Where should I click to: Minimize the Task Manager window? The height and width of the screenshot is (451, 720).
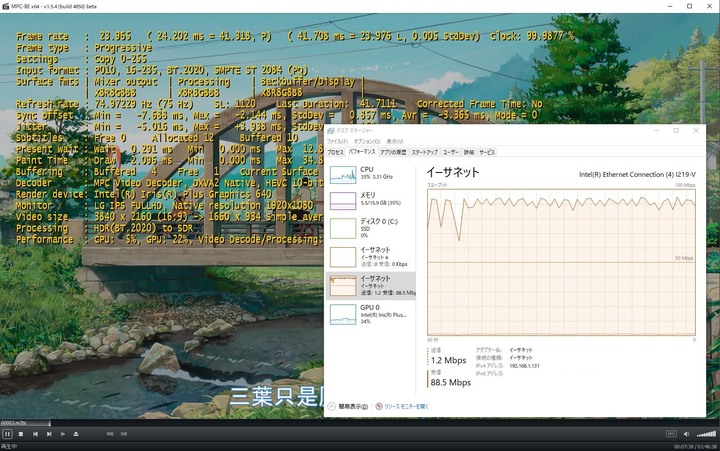coord(657,131)
